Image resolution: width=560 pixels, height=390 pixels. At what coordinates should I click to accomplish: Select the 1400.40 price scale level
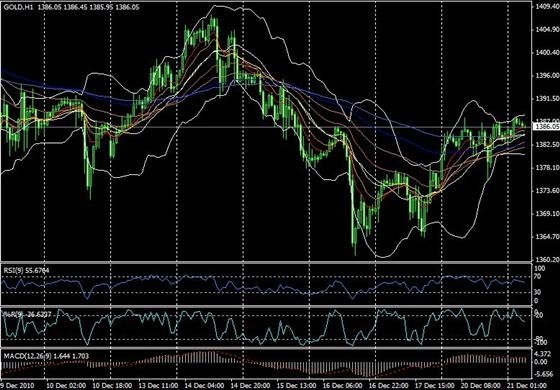pos(547,52)
